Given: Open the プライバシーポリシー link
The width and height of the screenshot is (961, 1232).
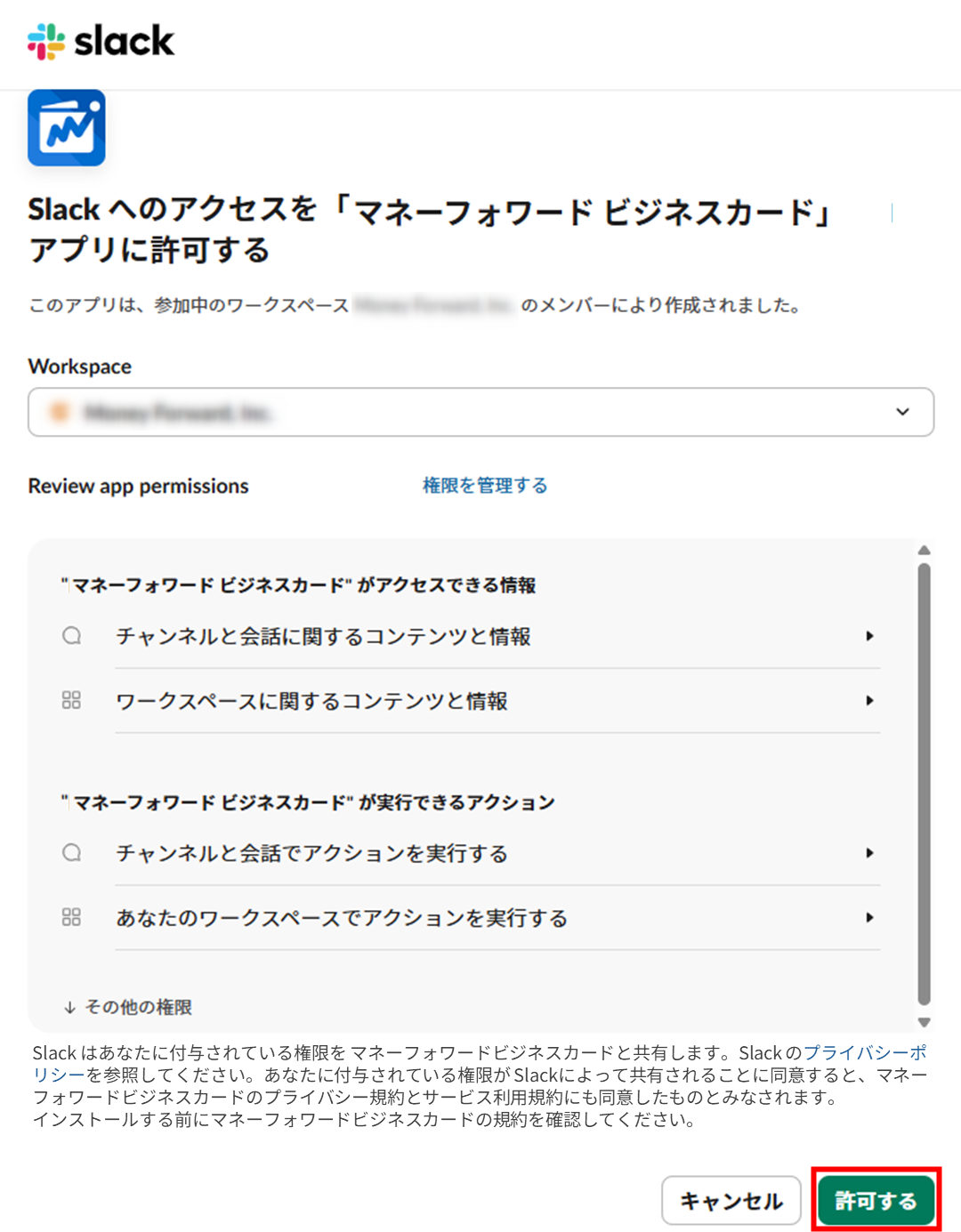Looking at the screenshot, I should [864, 1053].
